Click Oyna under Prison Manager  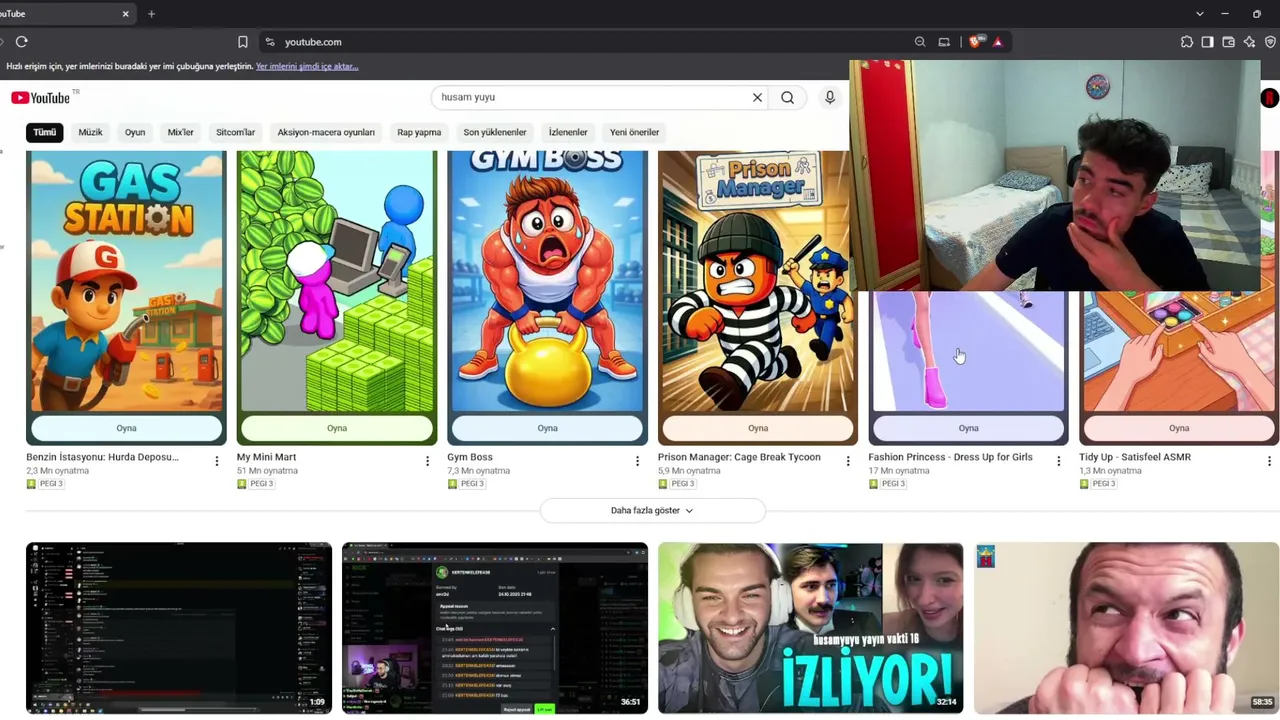tap(758, 428)
